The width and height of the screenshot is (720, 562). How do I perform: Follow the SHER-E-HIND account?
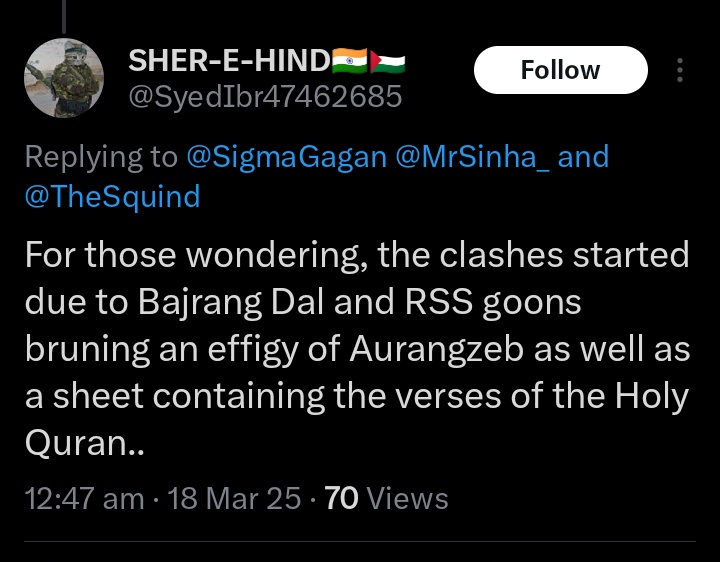(x=561, y=70)
